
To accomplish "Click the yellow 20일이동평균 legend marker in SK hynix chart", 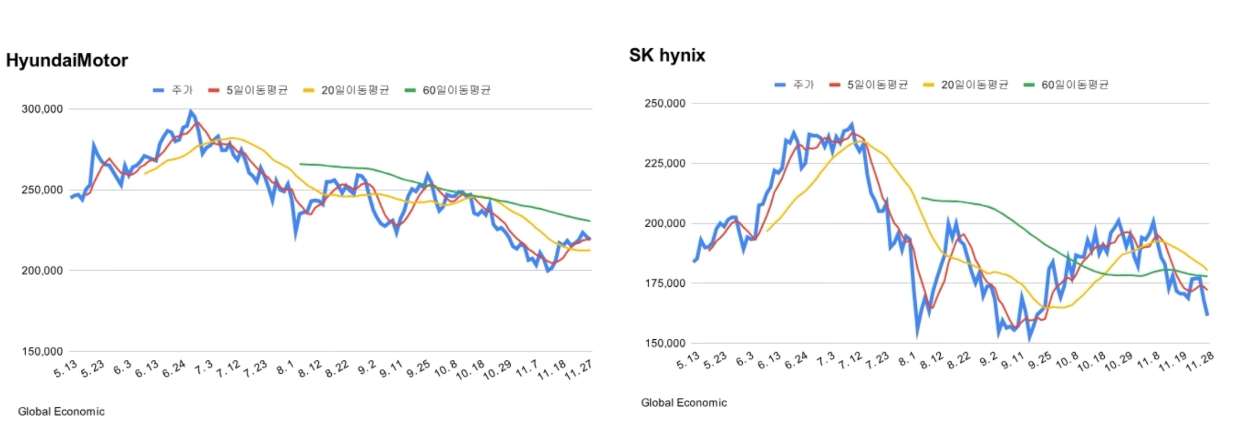I will coord(930,85).
